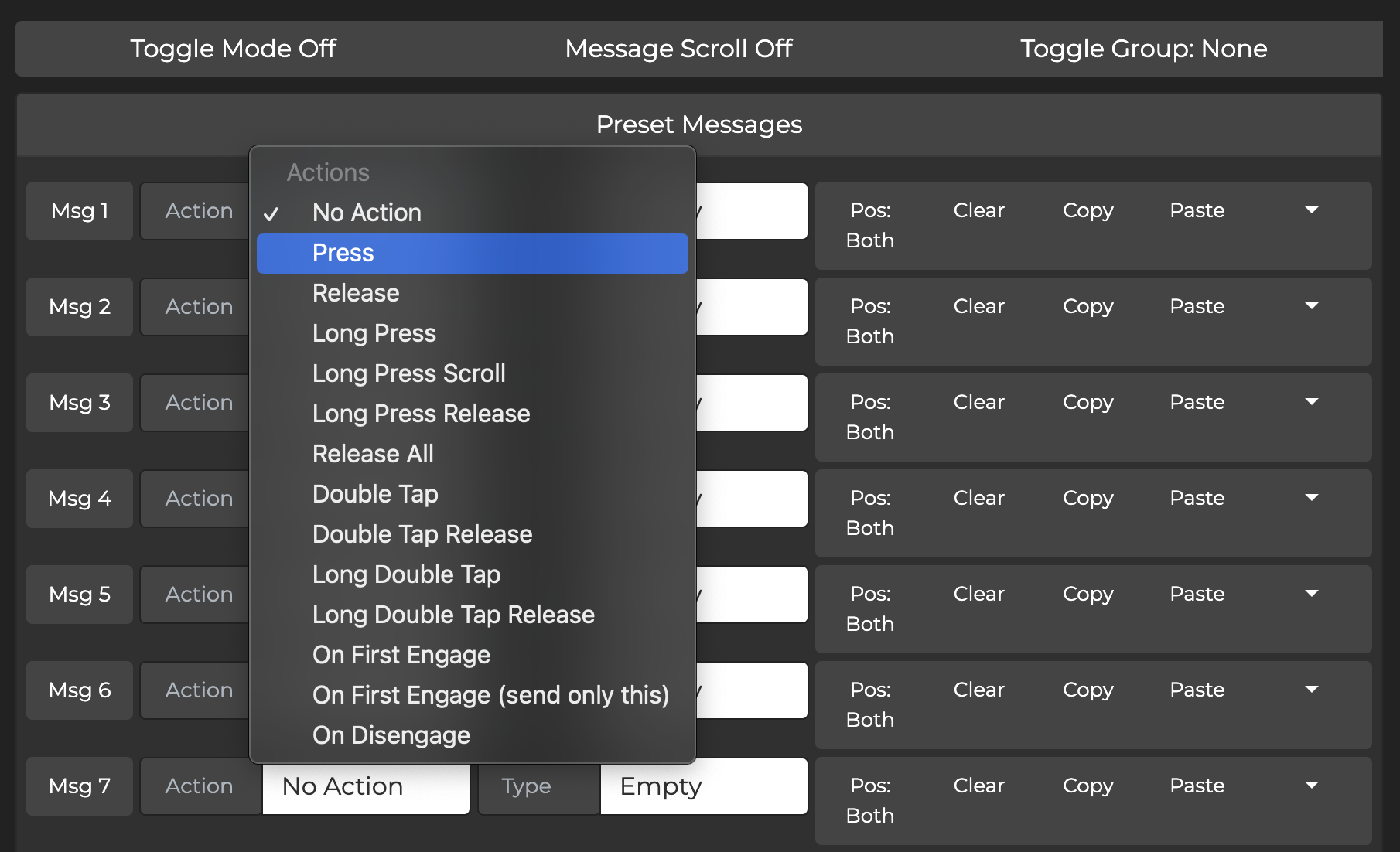
Task: Select Long Press Scroll from the Actions menu
Action: (409, 373)
